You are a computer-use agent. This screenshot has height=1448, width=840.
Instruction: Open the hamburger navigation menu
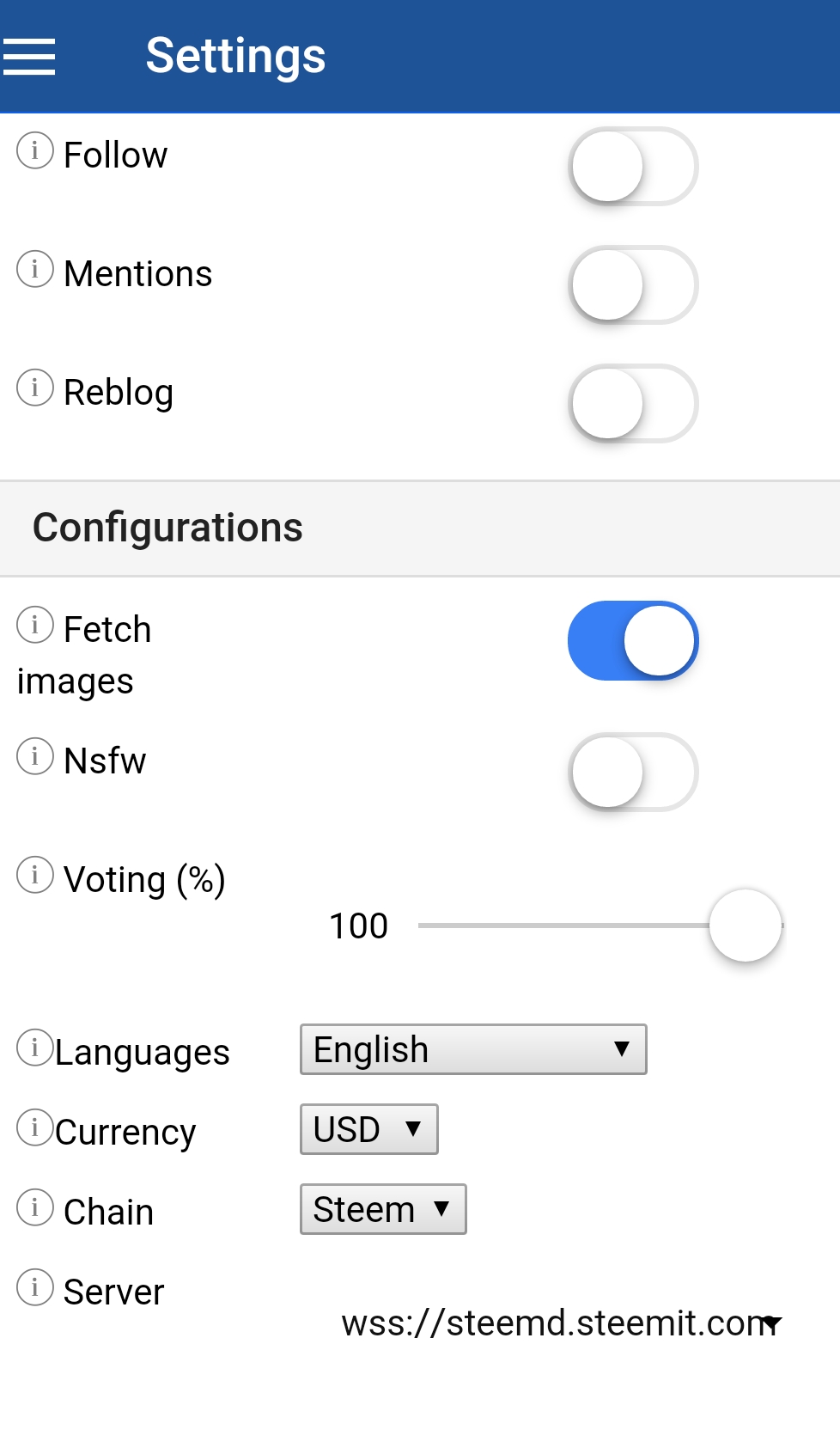coord(29,57)
